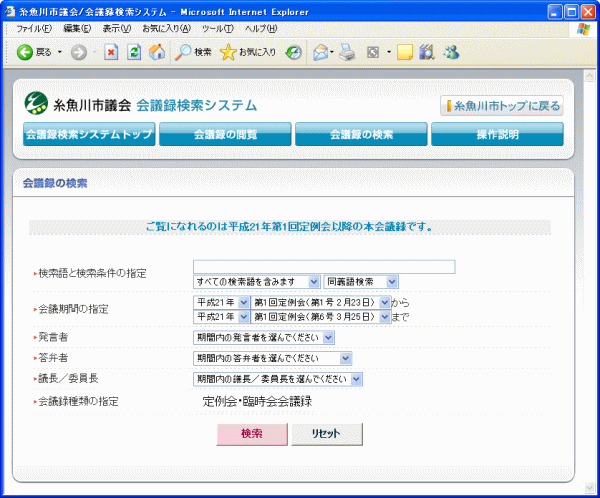Open the Favorites star toolbar icon
The height and width of the screenshot is (498, 600).
[228, 52]
